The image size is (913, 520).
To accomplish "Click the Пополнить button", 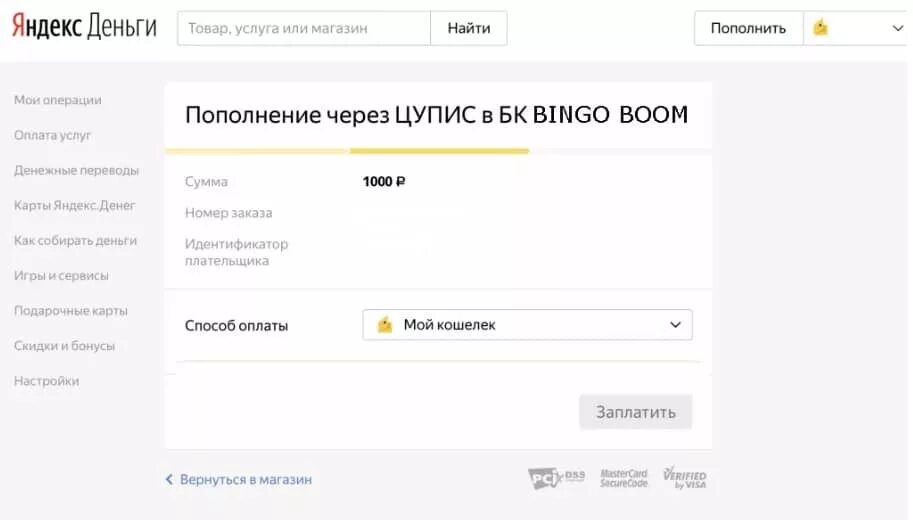I will [748, 28].
